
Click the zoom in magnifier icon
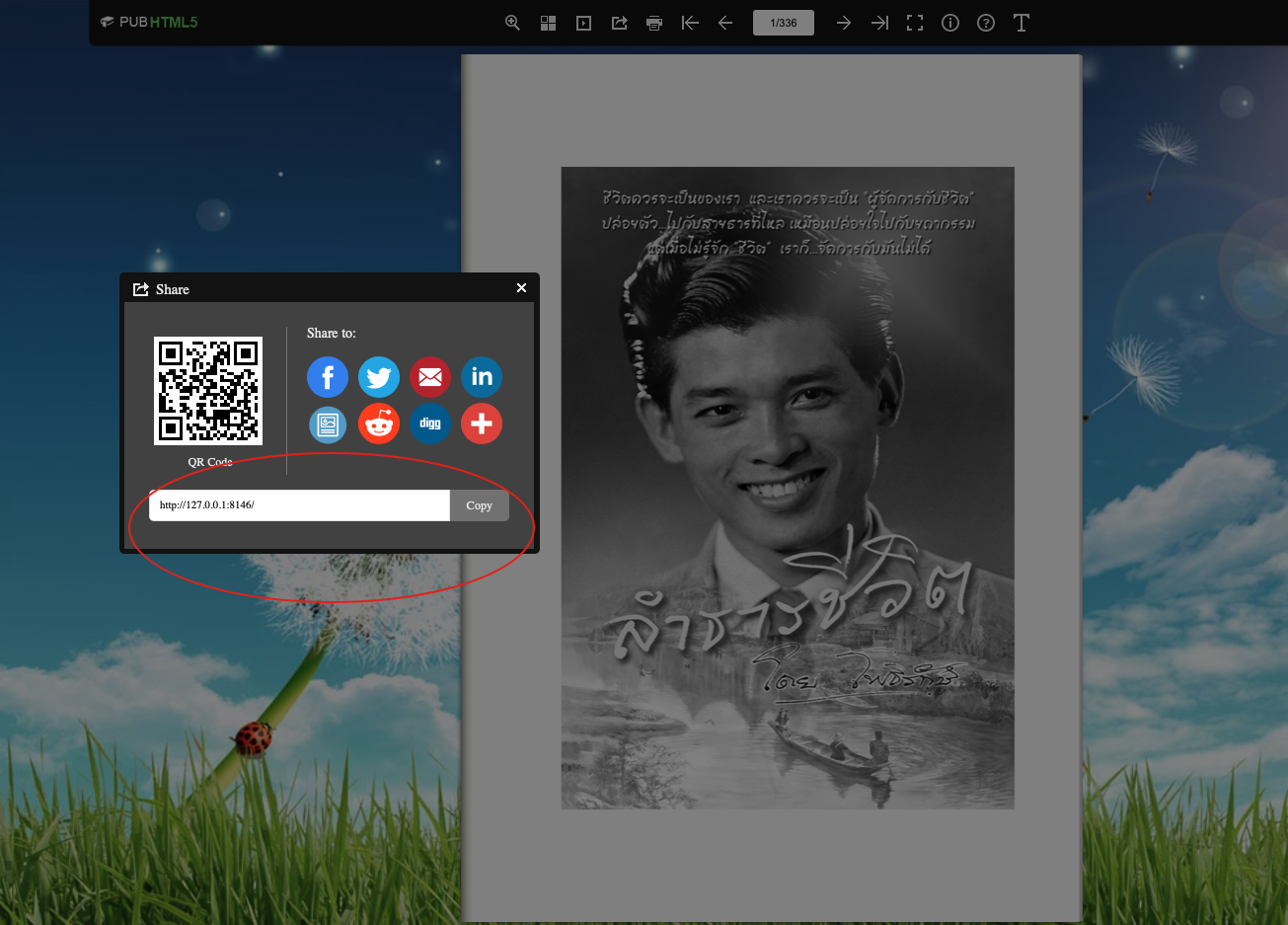pos(512,23)
